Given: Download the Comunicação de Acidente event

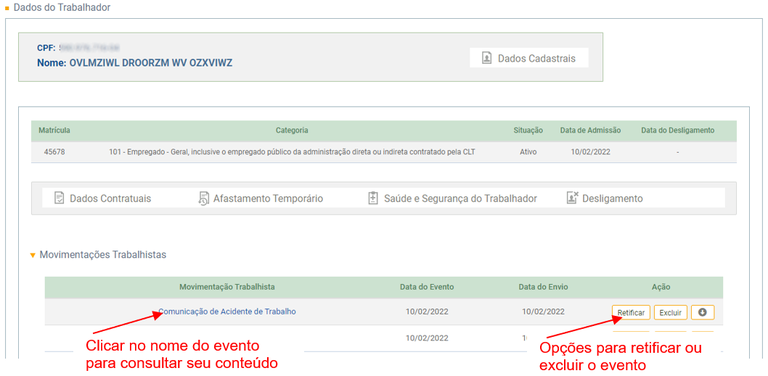Looking at the screenshot, I should click(x=703, y=312).
